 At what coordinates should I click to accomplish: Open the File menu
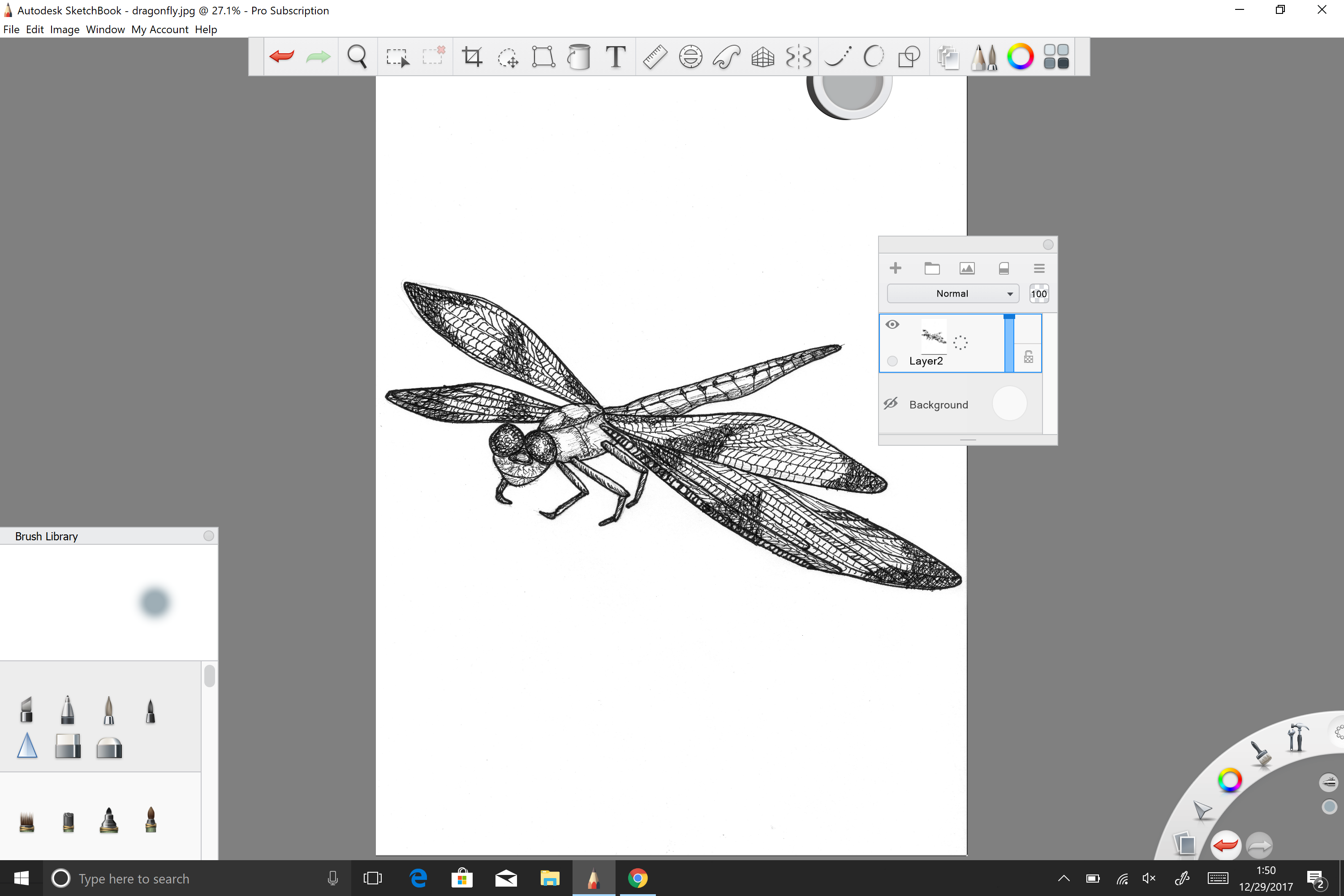(x=11, y=29)
